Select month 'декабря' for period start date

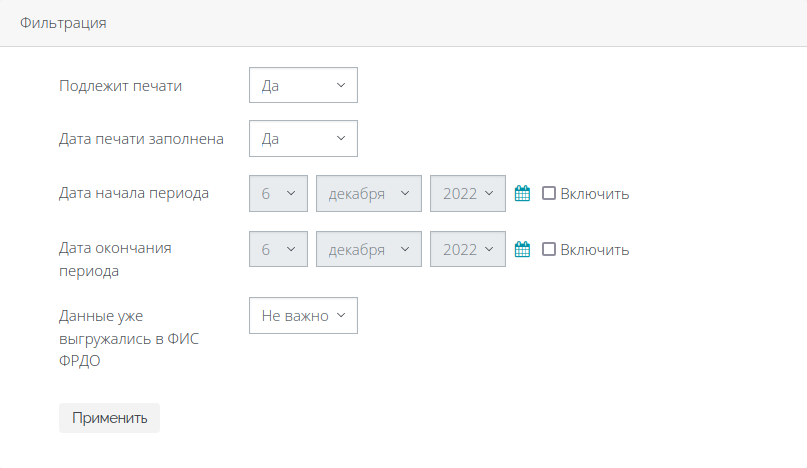click(x=369, y=194)
